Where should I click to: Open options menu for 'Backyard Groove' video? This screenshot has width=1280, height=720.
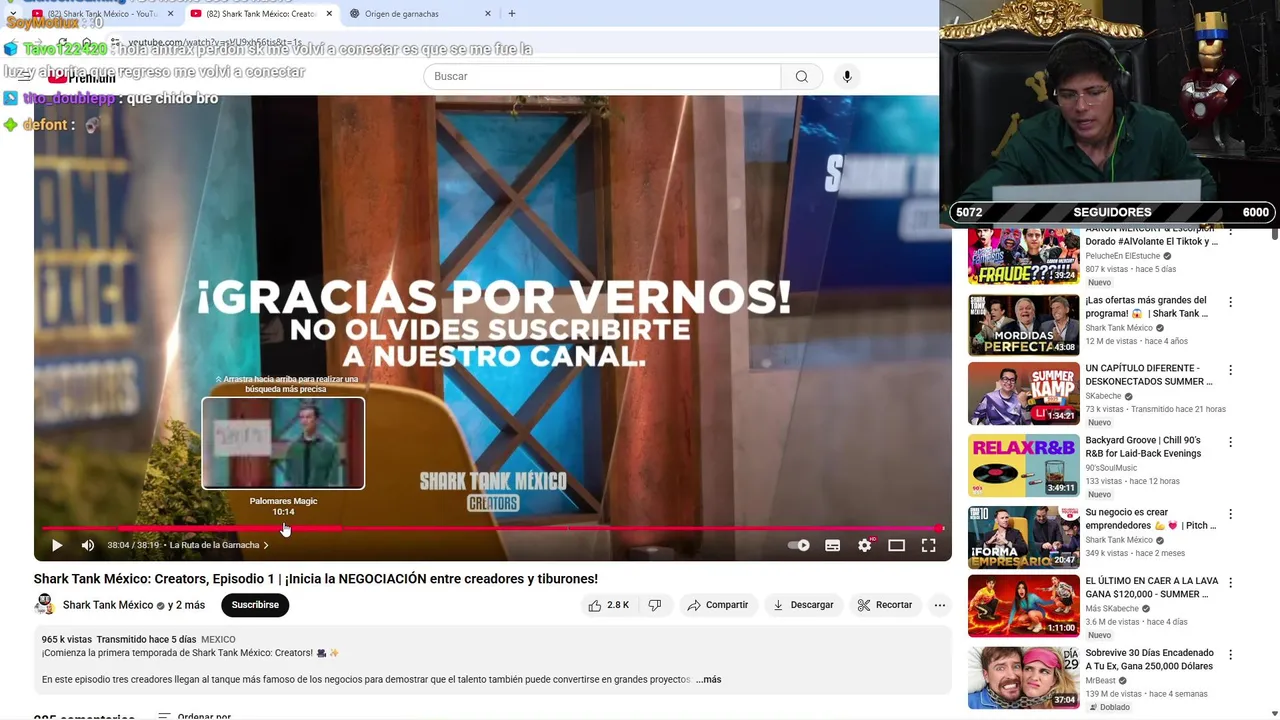coord(1230,442)
